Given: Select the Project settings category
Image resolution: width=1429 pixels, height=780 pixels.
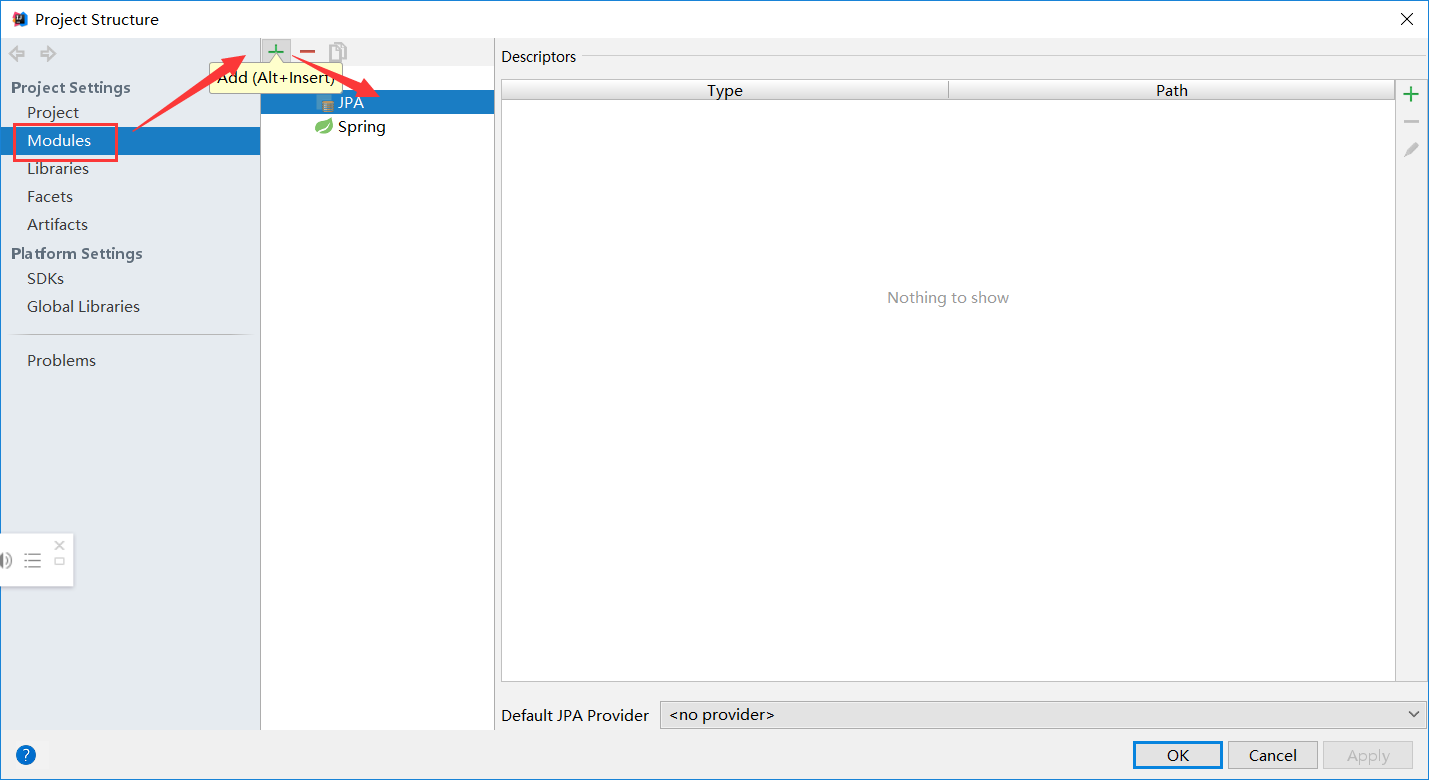Looking at the screenshot, I should point(53,113).
